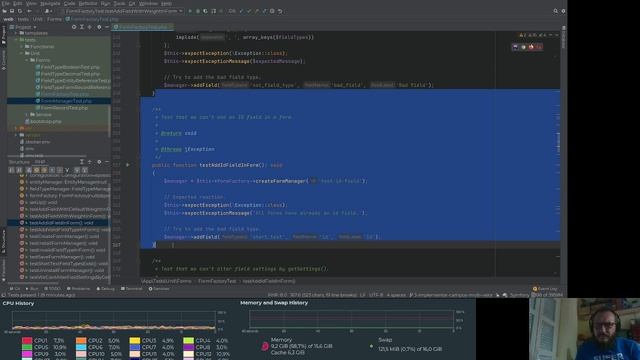Image resolution: width=640 pixels, height=360 pixels.
Task: Click gutter run icon beside testAddIdFieldInForm
Action: (x=128, y=165)
